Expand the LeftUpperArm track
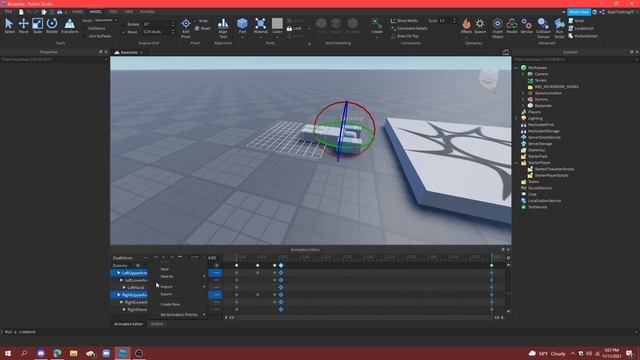Viewport: 640px width, 360px height. pos(118,273)
